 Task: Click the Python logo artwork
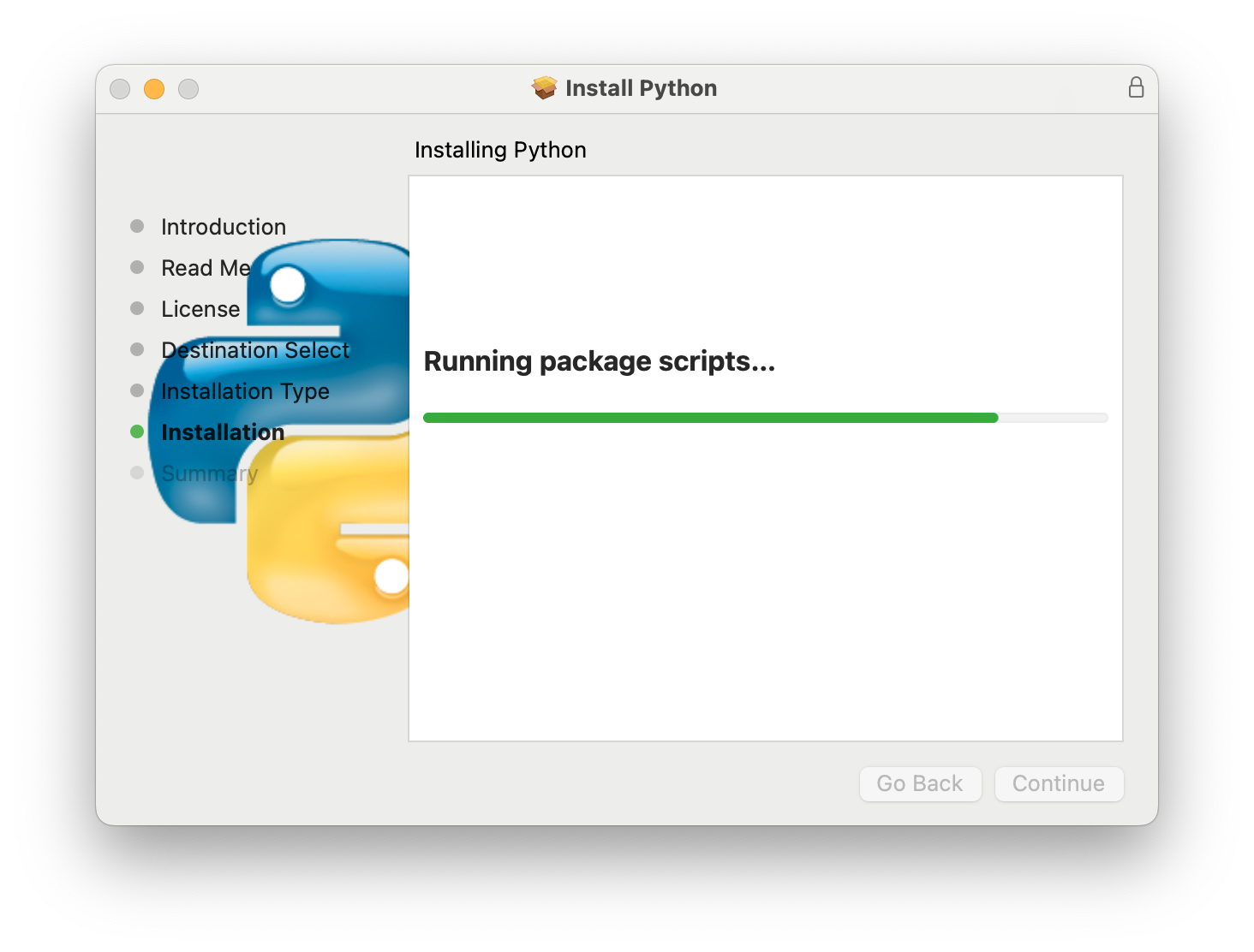(334, 548)
